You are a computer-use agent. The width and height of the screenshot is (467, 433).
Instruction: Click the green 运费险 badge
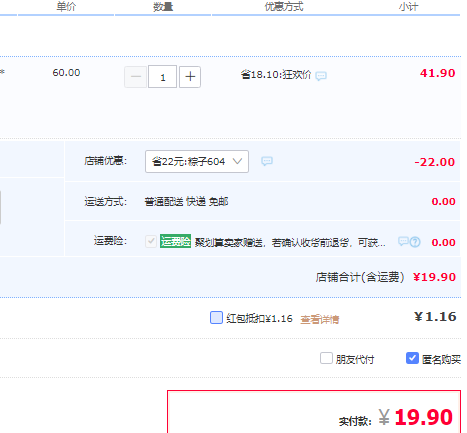[175, 241]
